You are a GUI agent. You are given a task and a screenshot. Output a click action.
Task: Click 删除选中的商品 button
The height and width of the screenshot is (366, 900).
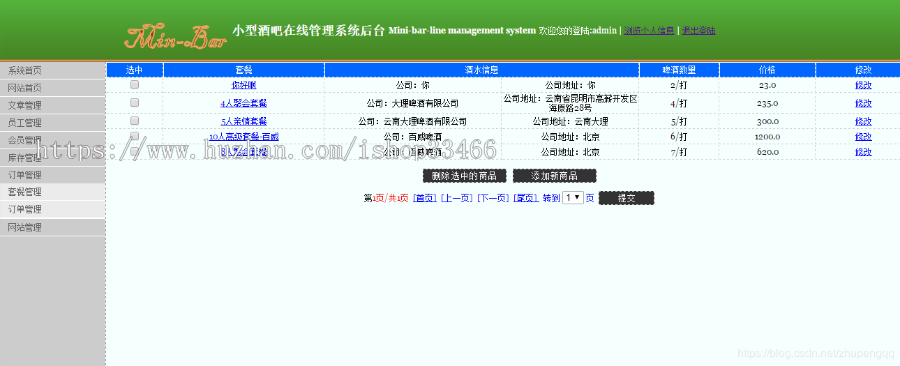coord(464,176)
